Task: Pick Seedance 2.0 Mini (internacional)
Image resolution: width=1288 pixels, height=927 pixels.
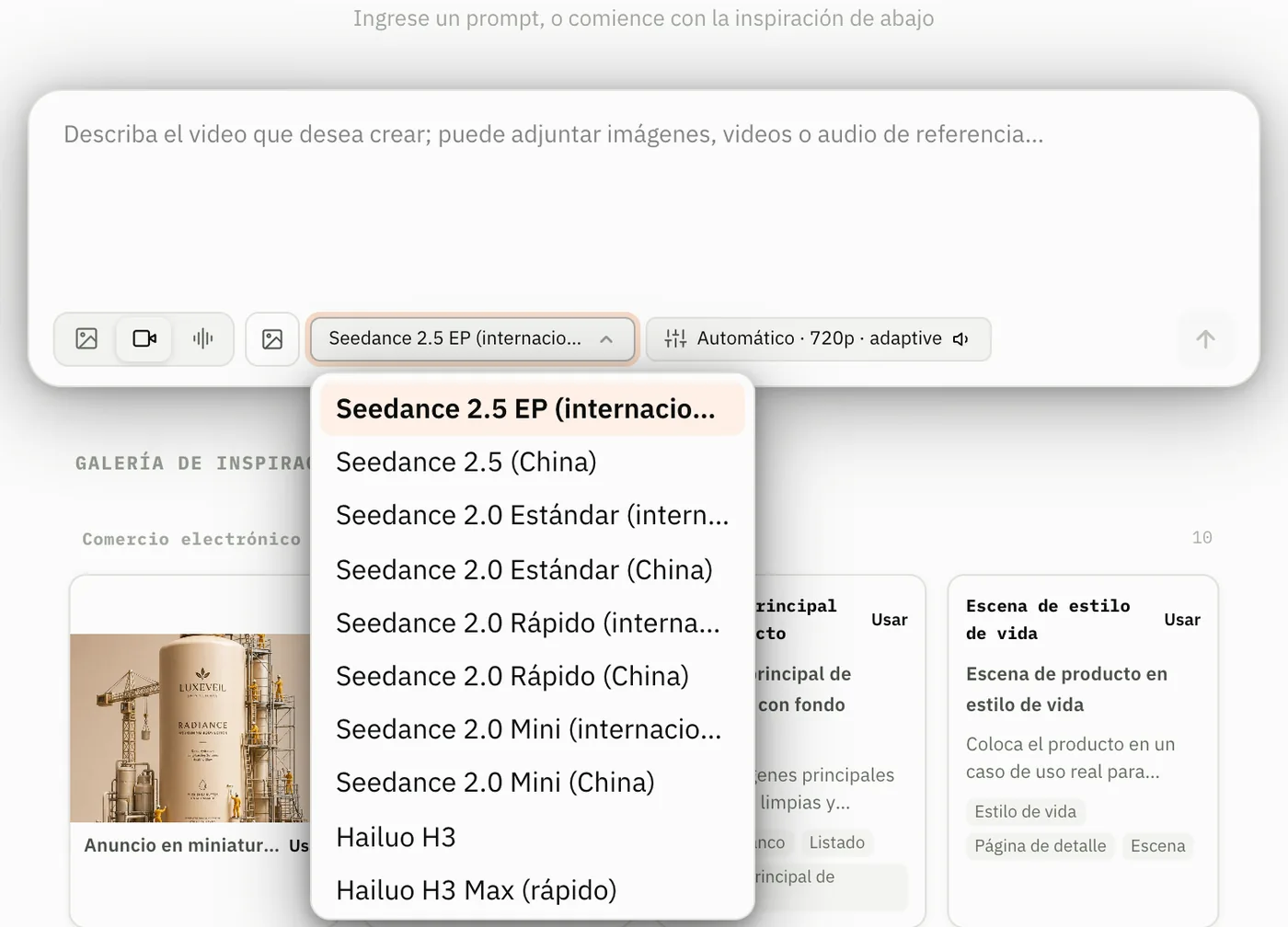Action: 532,729
